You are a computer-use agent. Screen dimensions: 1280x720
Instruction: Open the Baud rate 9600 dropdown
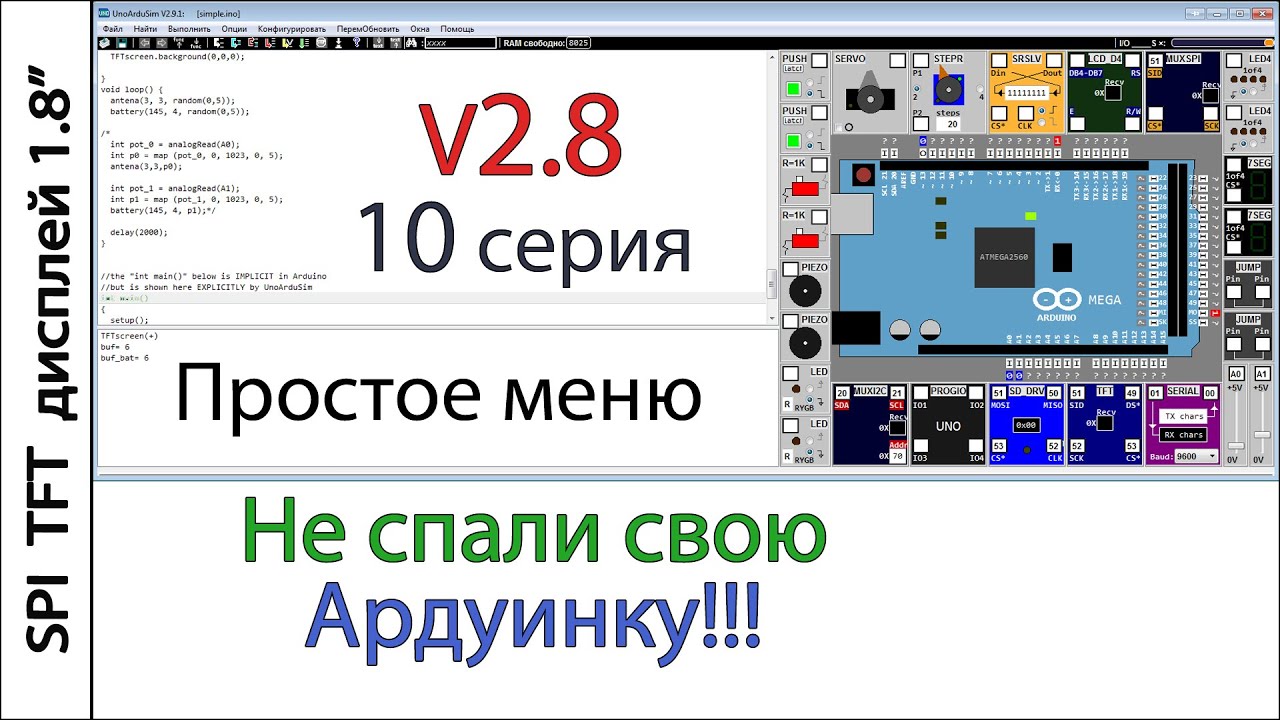(x=1196, y=456)
